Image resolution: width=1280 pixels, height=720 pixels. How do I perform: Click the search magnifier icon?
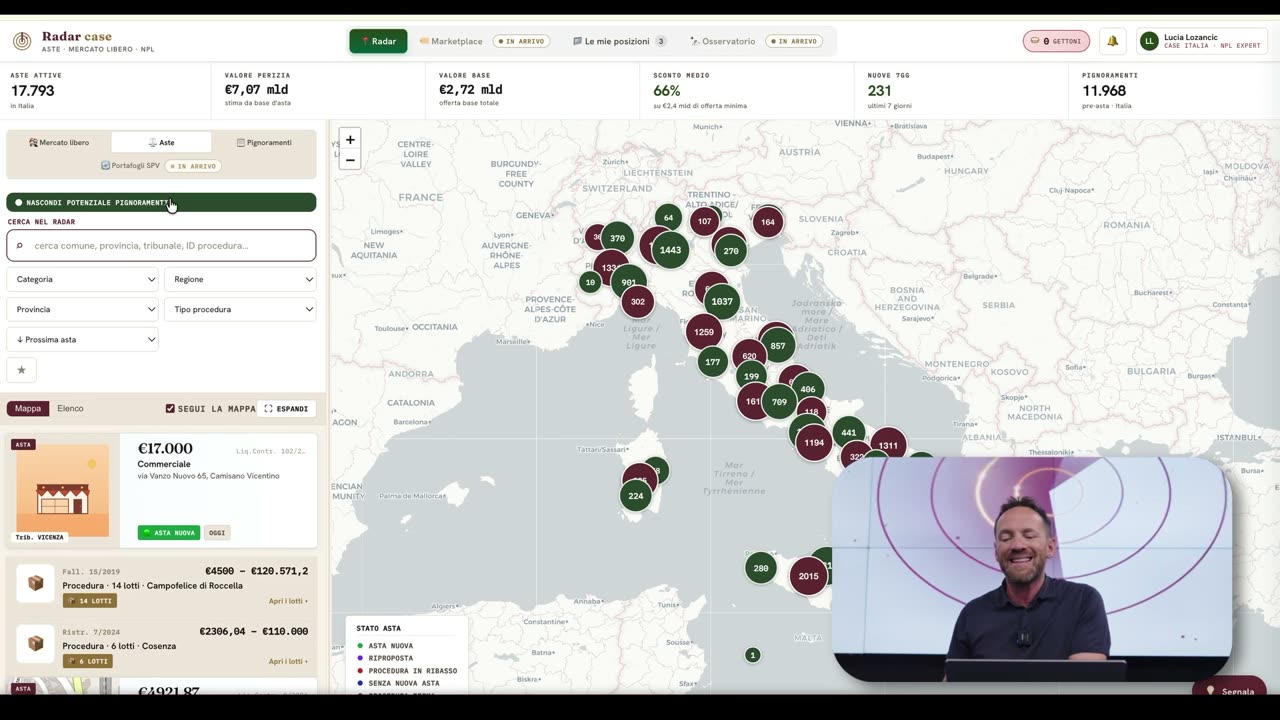(19, 246)
